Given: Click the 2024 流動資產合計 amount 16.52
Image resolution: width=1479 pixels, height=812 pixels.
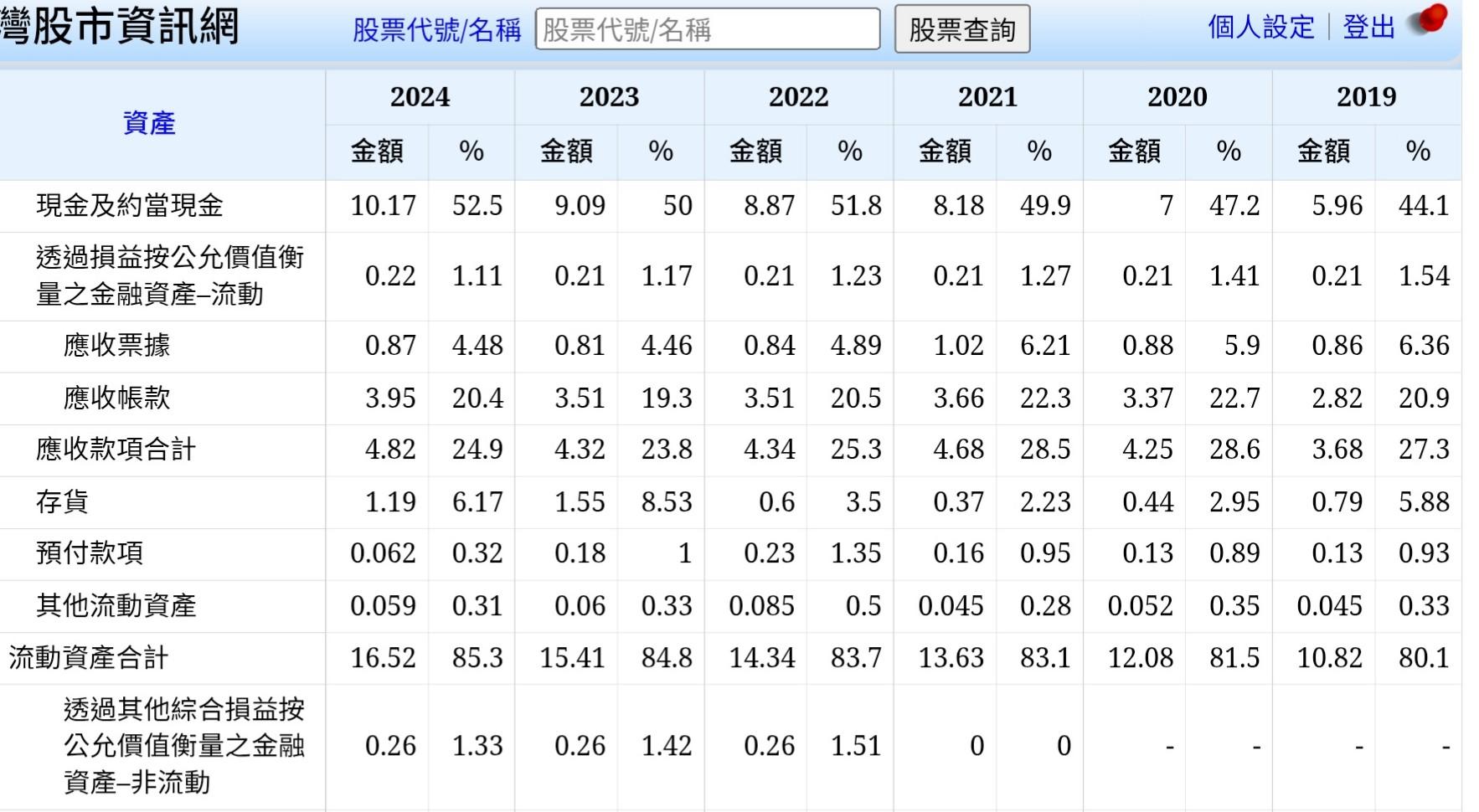Looking at the screenshot, I should pyautogui.click(x=383, y=658).
